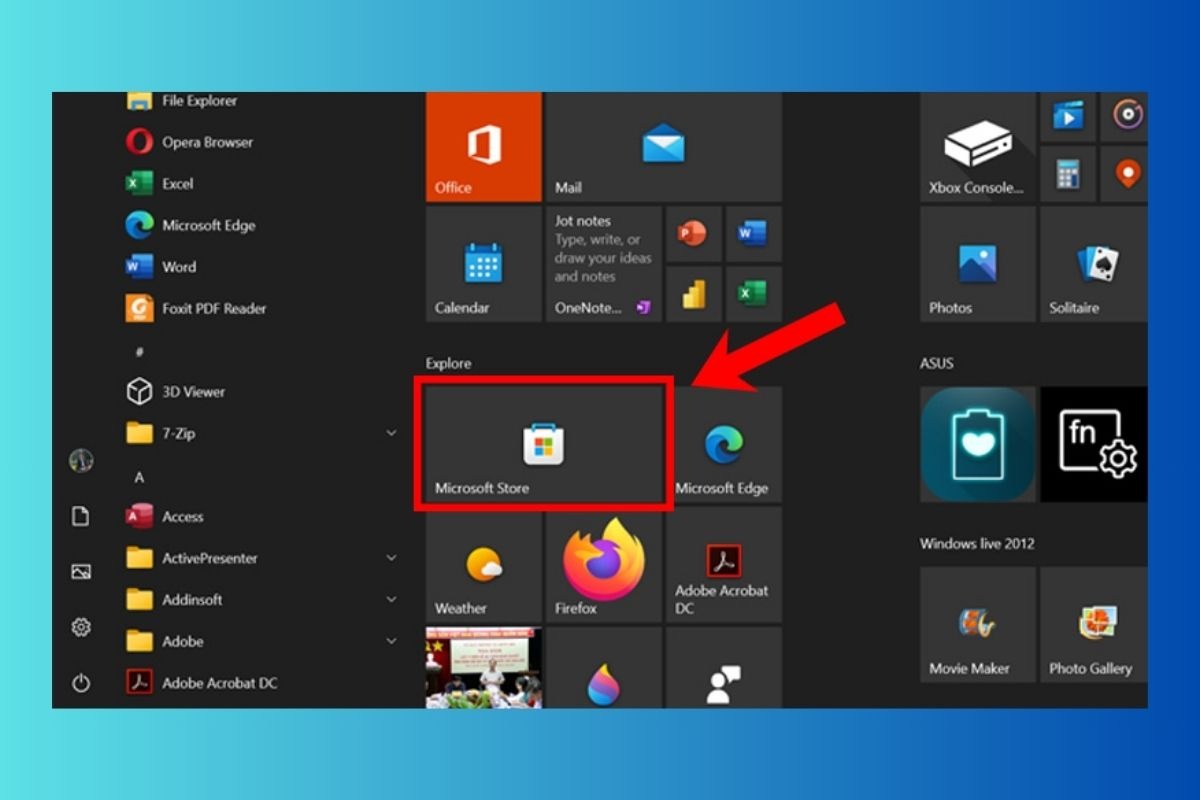Screen dimensions: 1200x800
Task: Open Pictures from the left rail
Action: coord(81,572)
